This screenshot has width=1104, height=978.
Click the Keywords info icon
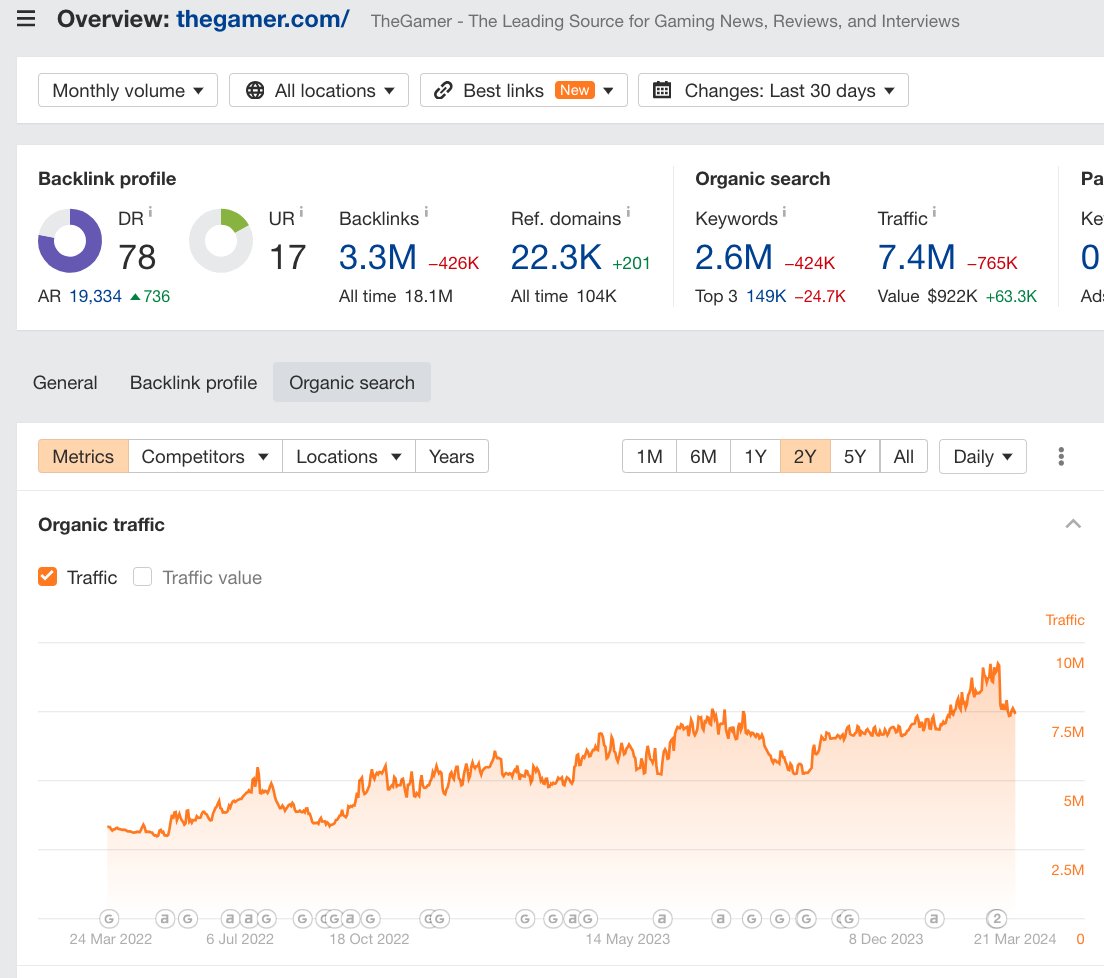coord(782,212)
